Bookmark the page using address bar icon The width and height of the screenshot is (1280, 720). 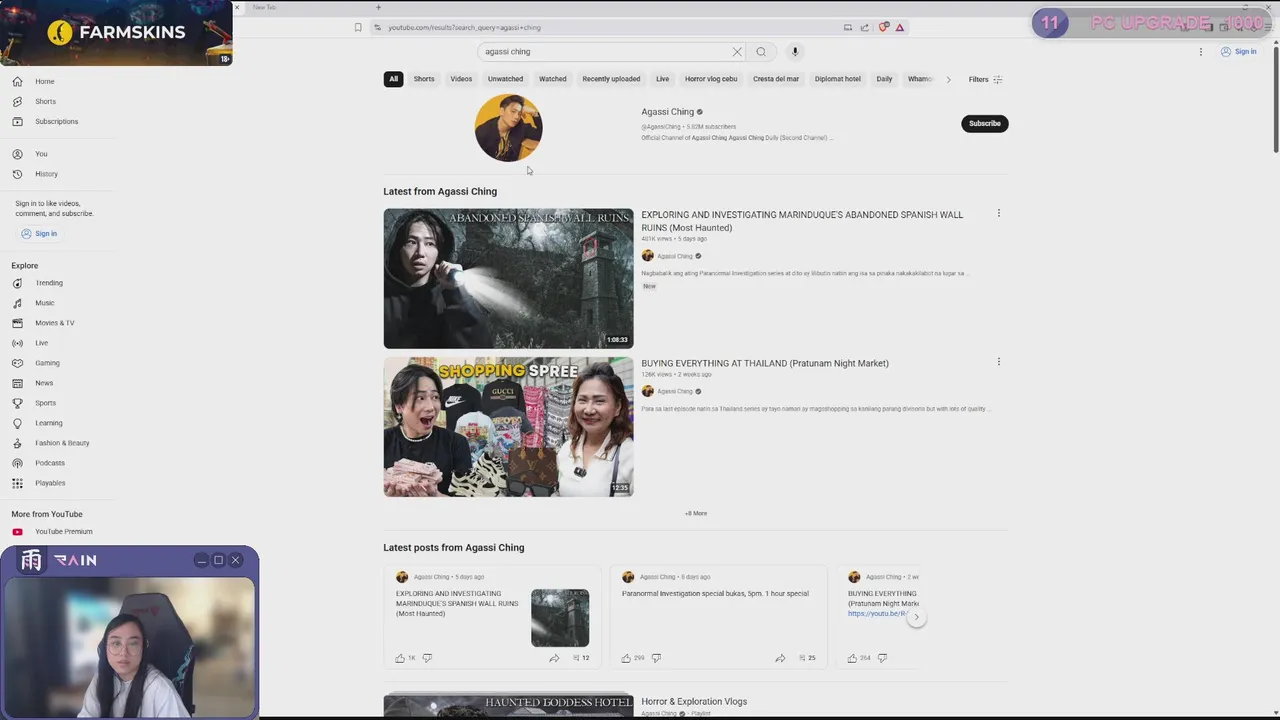point(358,28)
